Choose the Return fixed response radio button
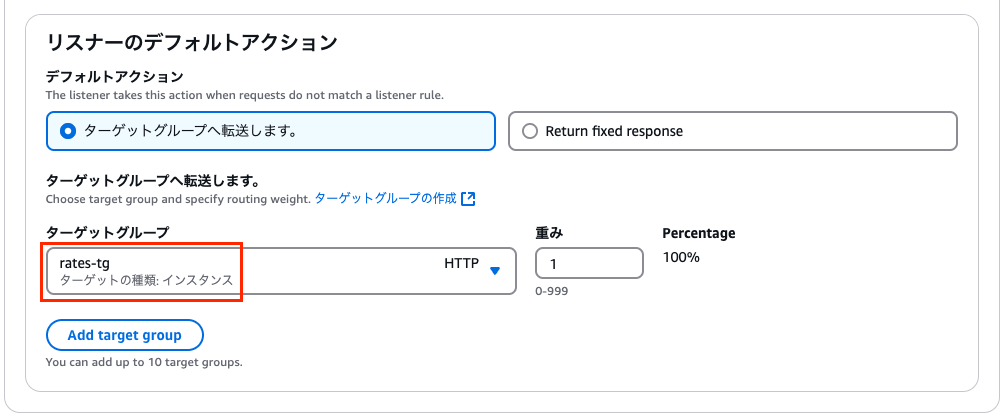Viewport: 1005px width, 420px height. (x=530, y=131)
